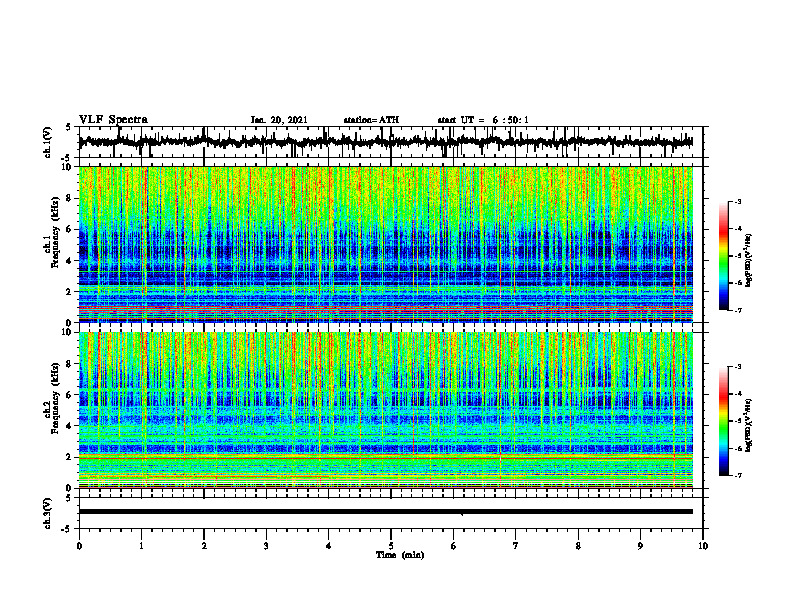
Task: Click the ch.2 frequency tick label "4"
Action: point(70,426)
